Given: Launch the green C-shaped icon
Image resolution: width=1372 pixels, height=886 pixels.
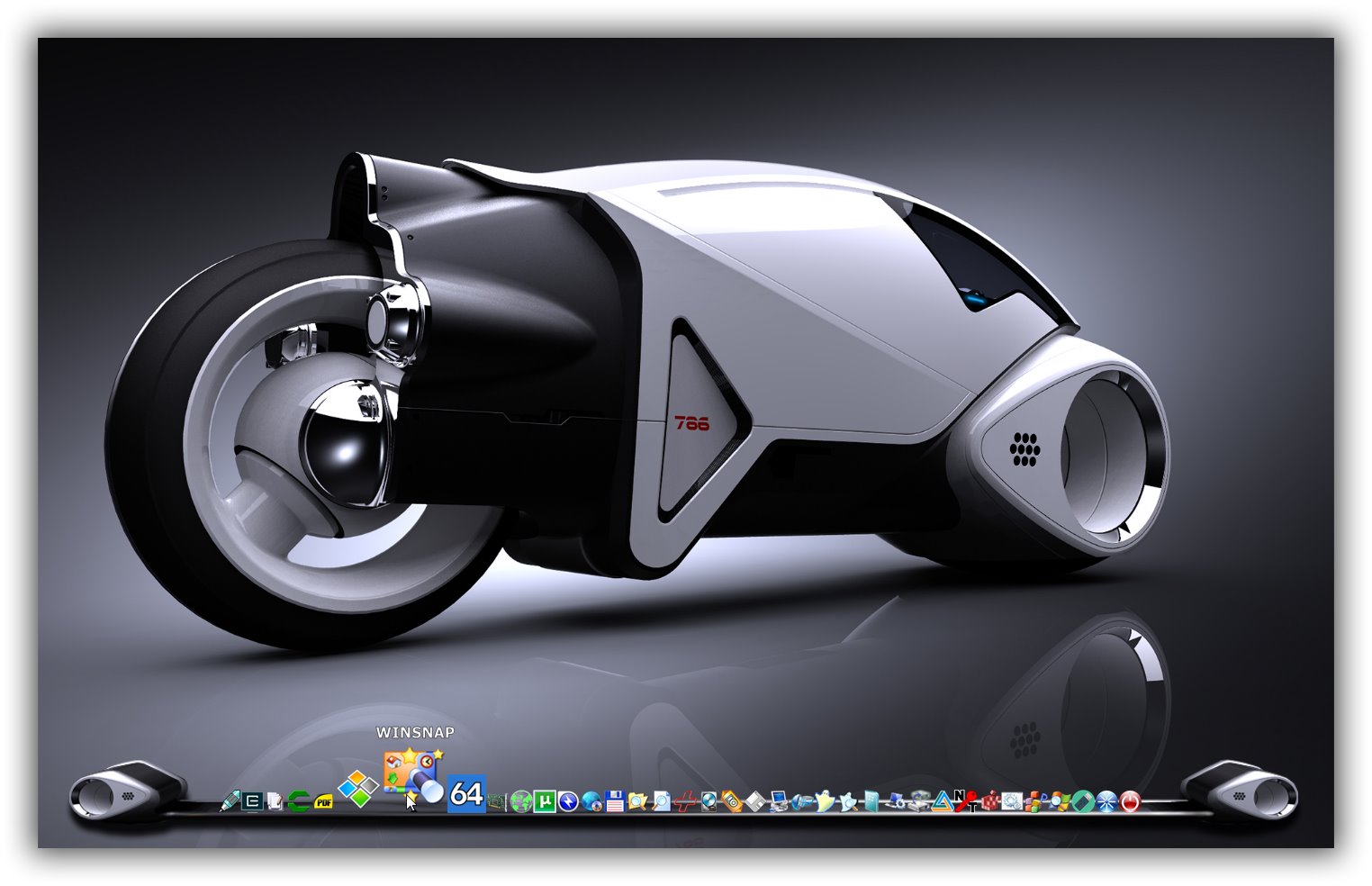Looking at the screenshot, I should point(299,801).
